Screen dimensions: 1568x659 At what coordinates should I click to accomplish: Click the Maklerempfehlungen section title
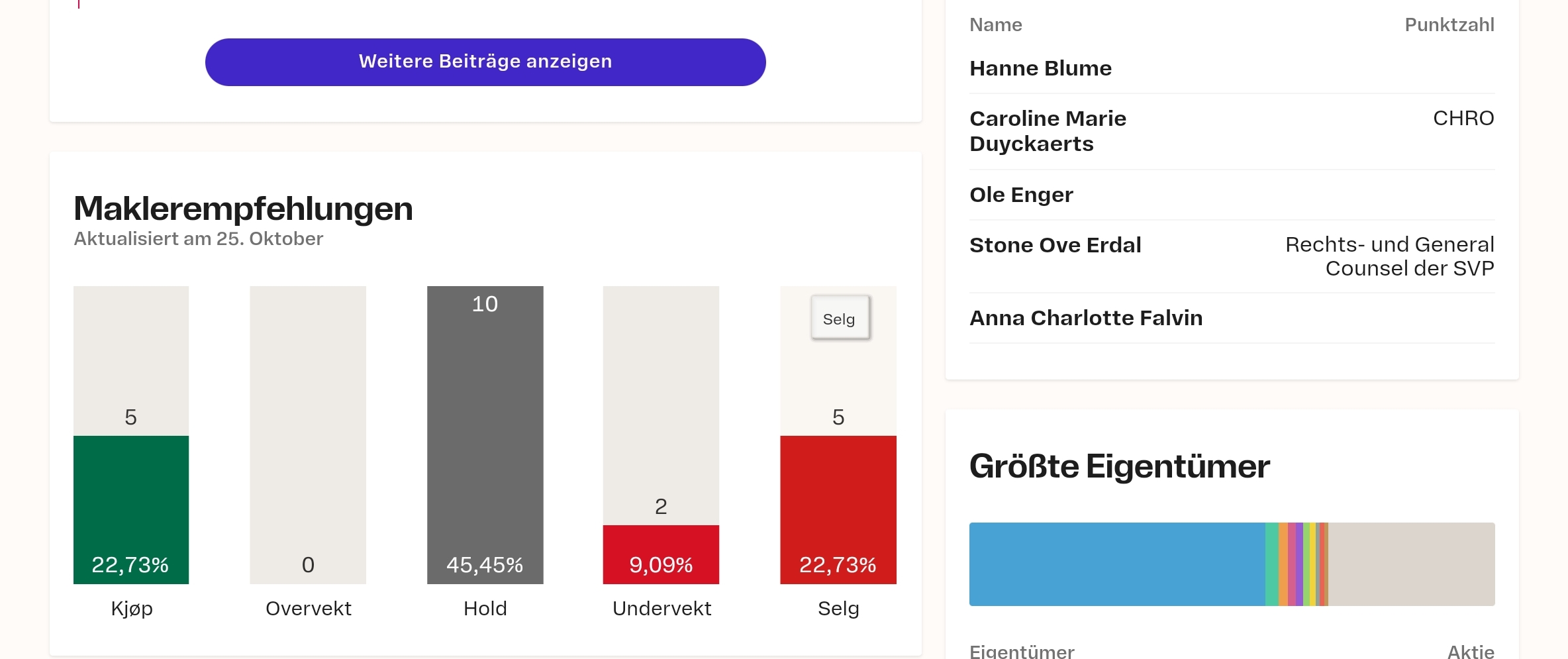click(242, 209)
